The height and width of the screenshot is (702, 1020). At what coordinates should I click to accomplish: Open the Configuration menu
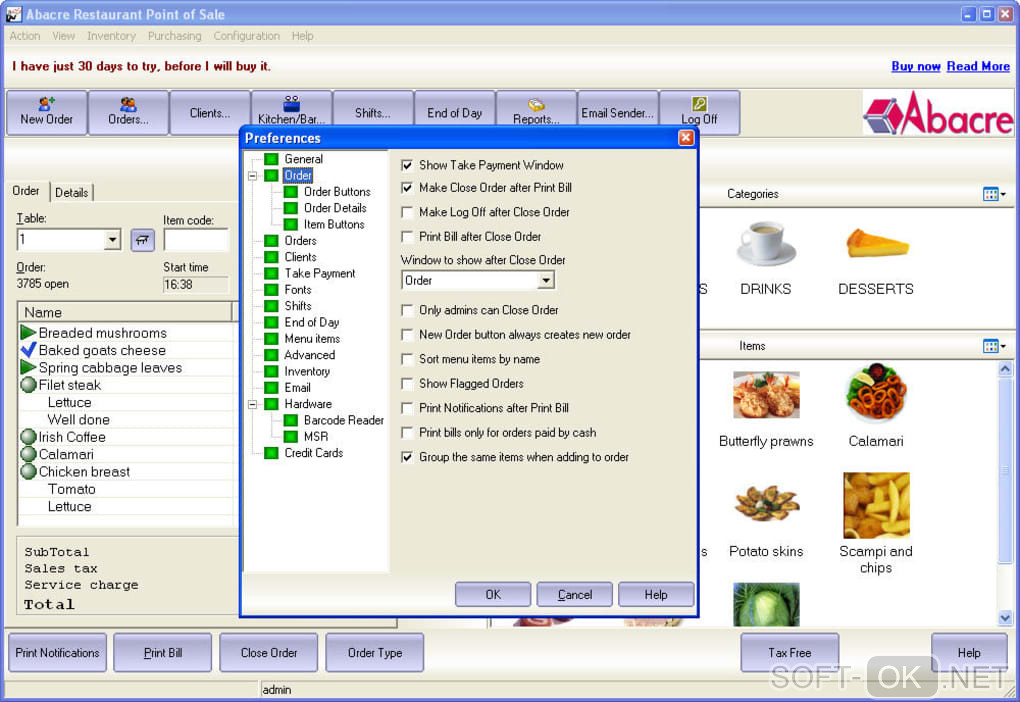click(x=247, y=36)
